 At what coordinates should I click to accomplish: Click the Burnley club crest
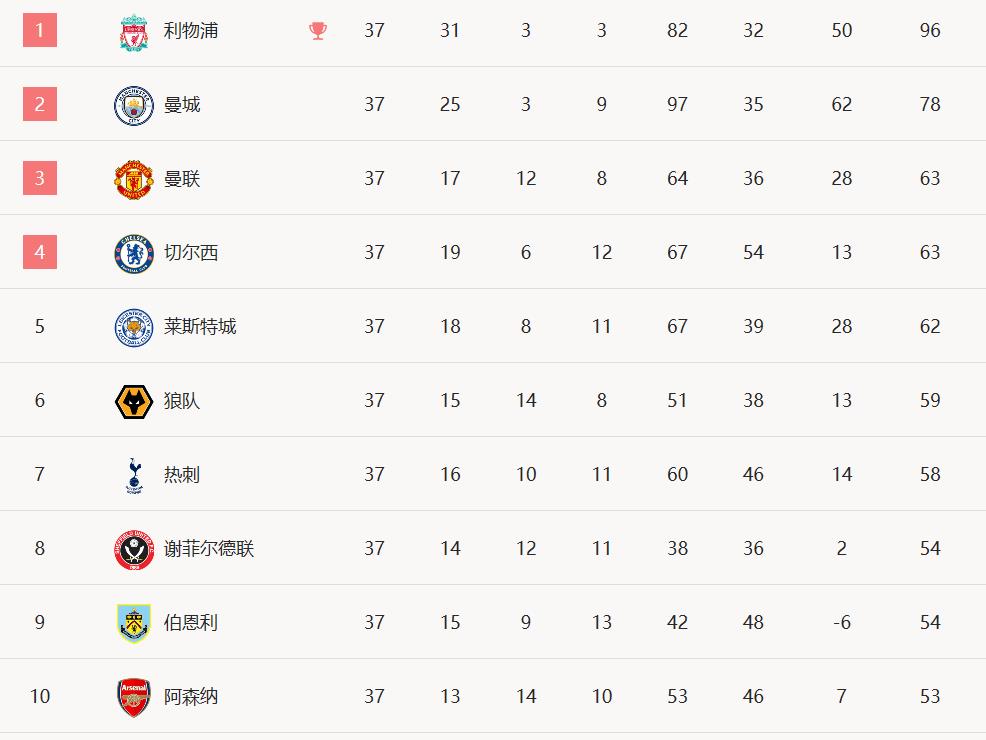point(134,623)
